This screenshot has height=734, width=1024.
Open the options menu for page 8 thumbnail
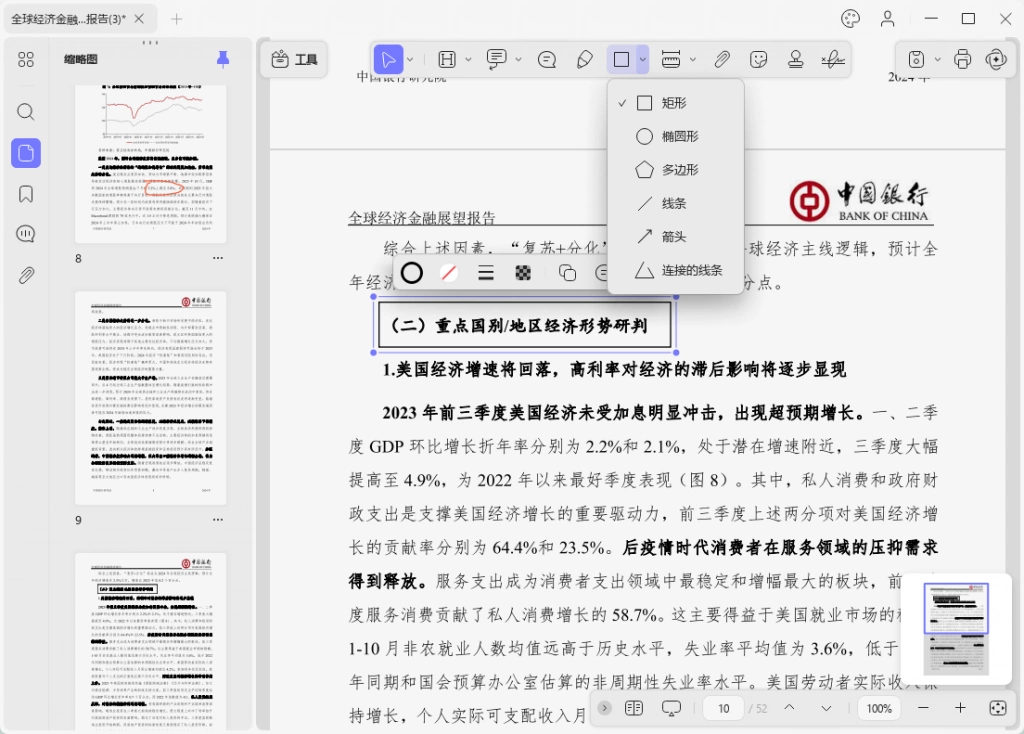click(217, 258)
